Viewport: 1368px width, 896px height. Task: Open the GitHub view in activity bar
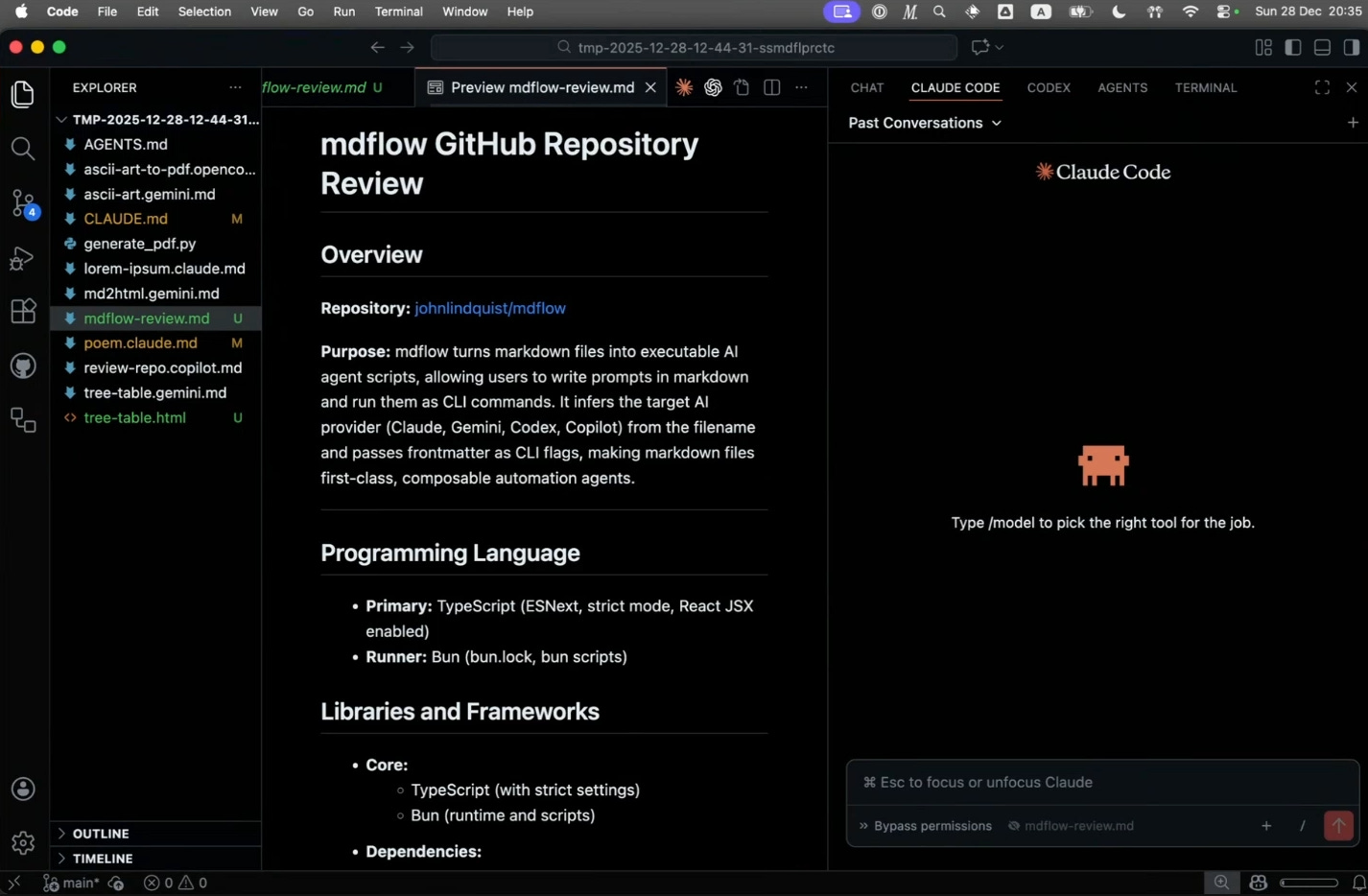pyautogui.click(x=23, y=365)
